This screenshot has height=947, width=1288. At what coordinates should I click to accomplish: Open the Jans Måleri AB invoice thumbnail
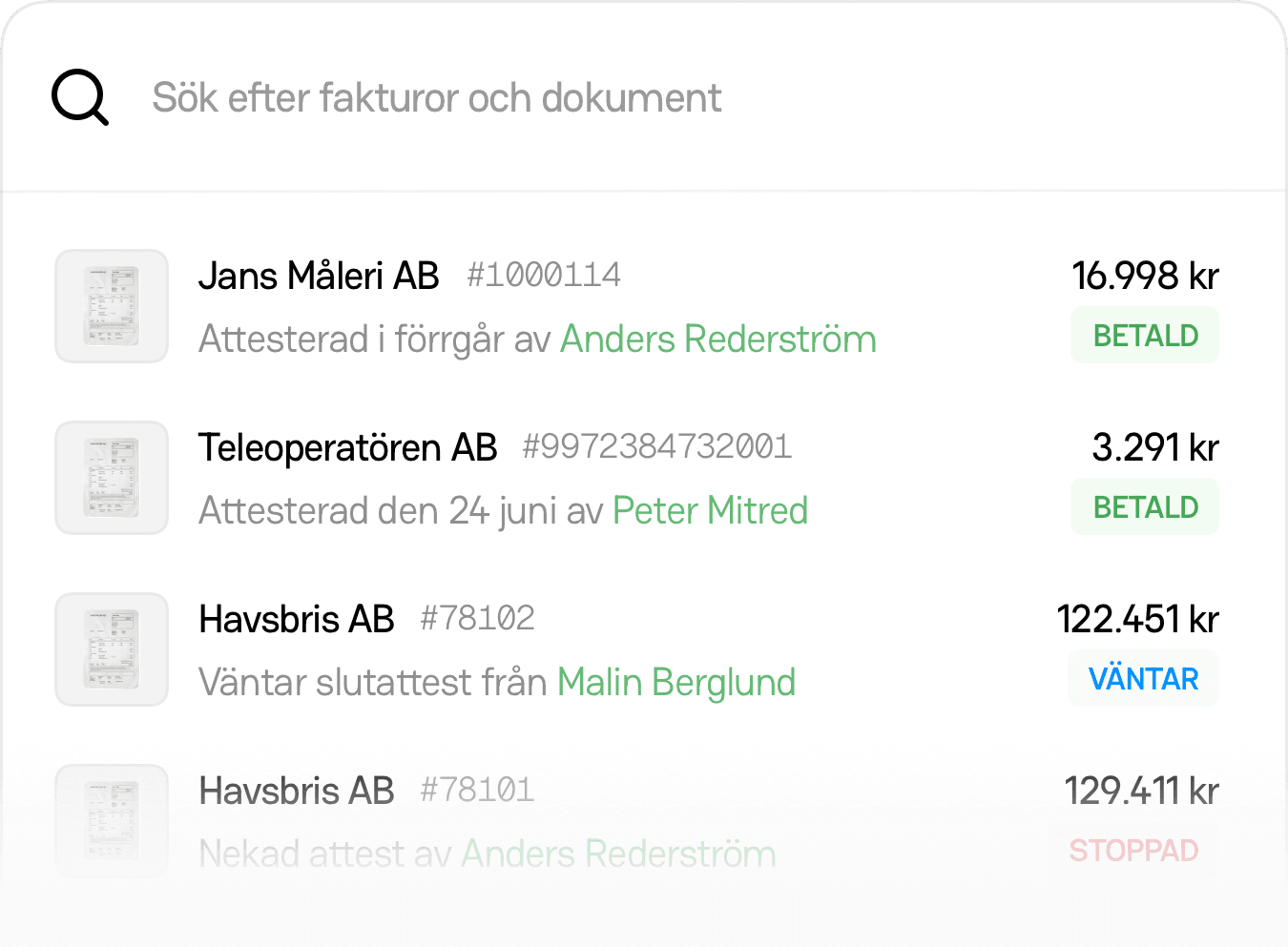(111, 306)
